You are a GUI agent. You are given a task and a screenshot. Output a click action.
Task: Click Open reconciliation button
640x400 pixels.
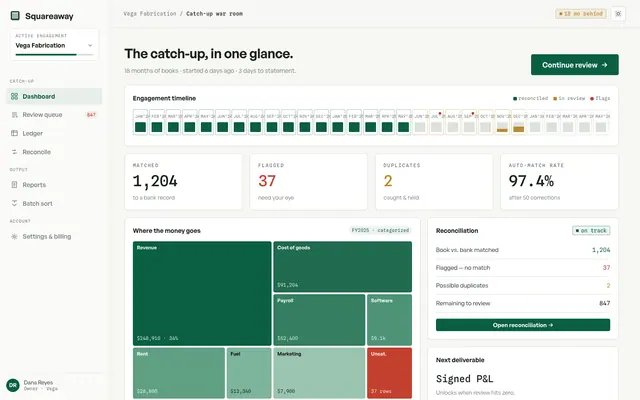tap(522, 325)
